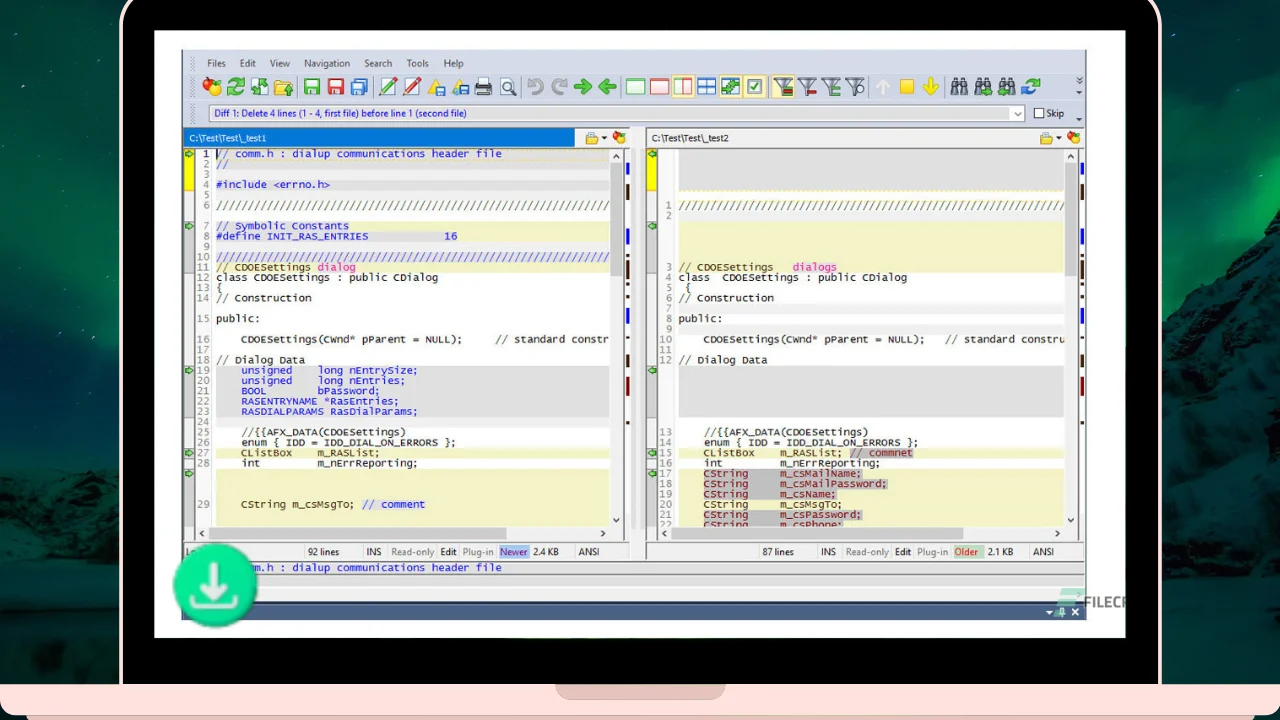
Task: Click the blue Save Both disks icon
Action: click(x=359, y=87)
